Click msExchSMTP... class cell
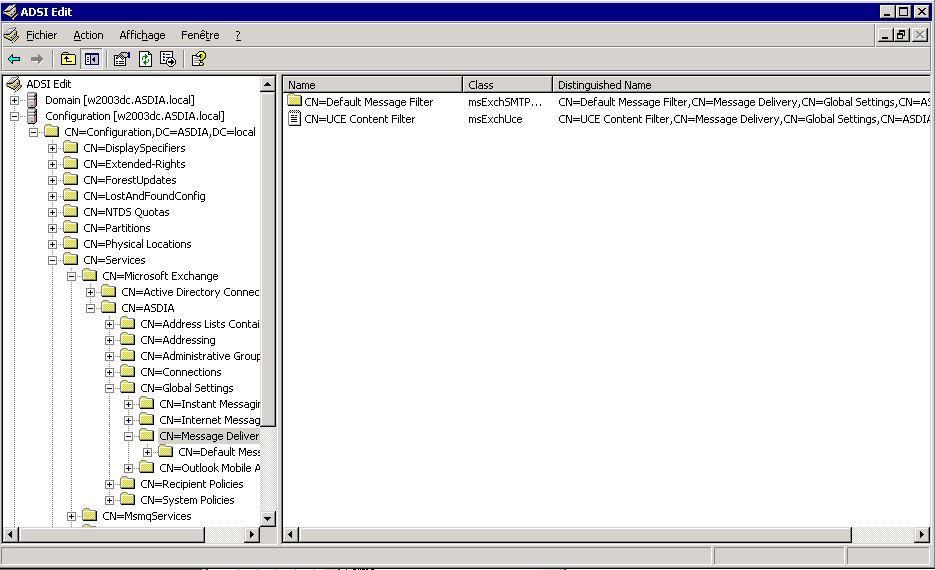 [505, 102]
